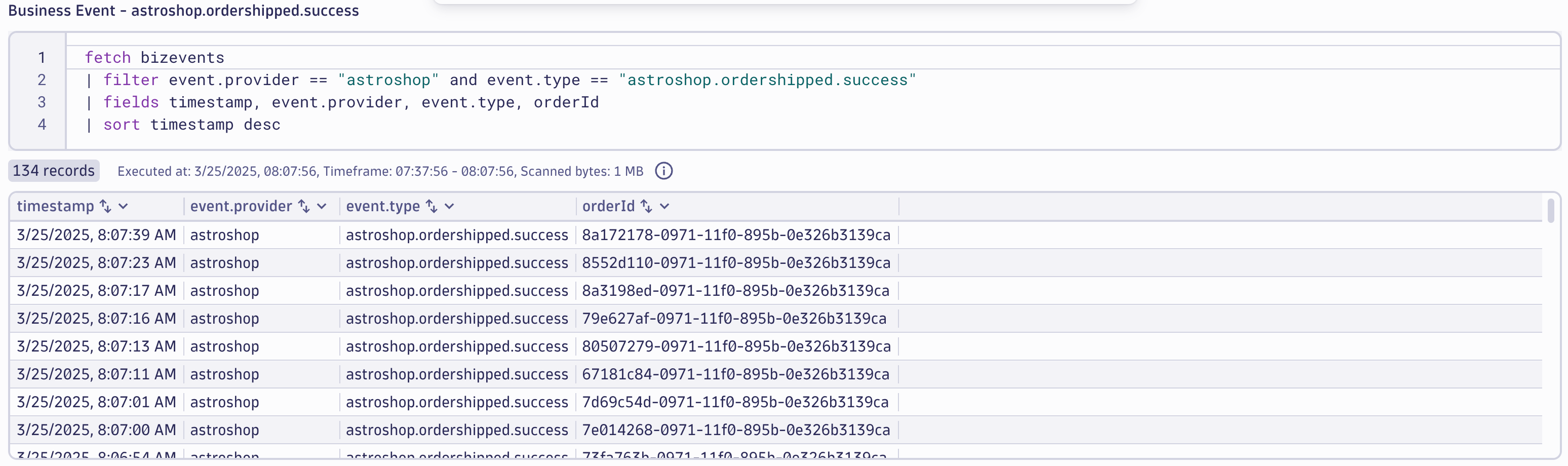Click the event.type cell in the 8:07:23 row
1568x466 pixels.
[457, 263]
